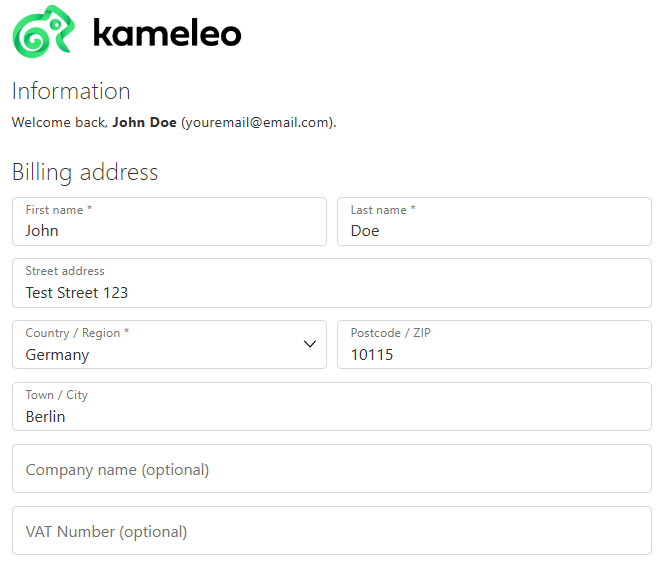658x568 pixels.
Task: Edit the Street address field
Action: pos(332,283)
